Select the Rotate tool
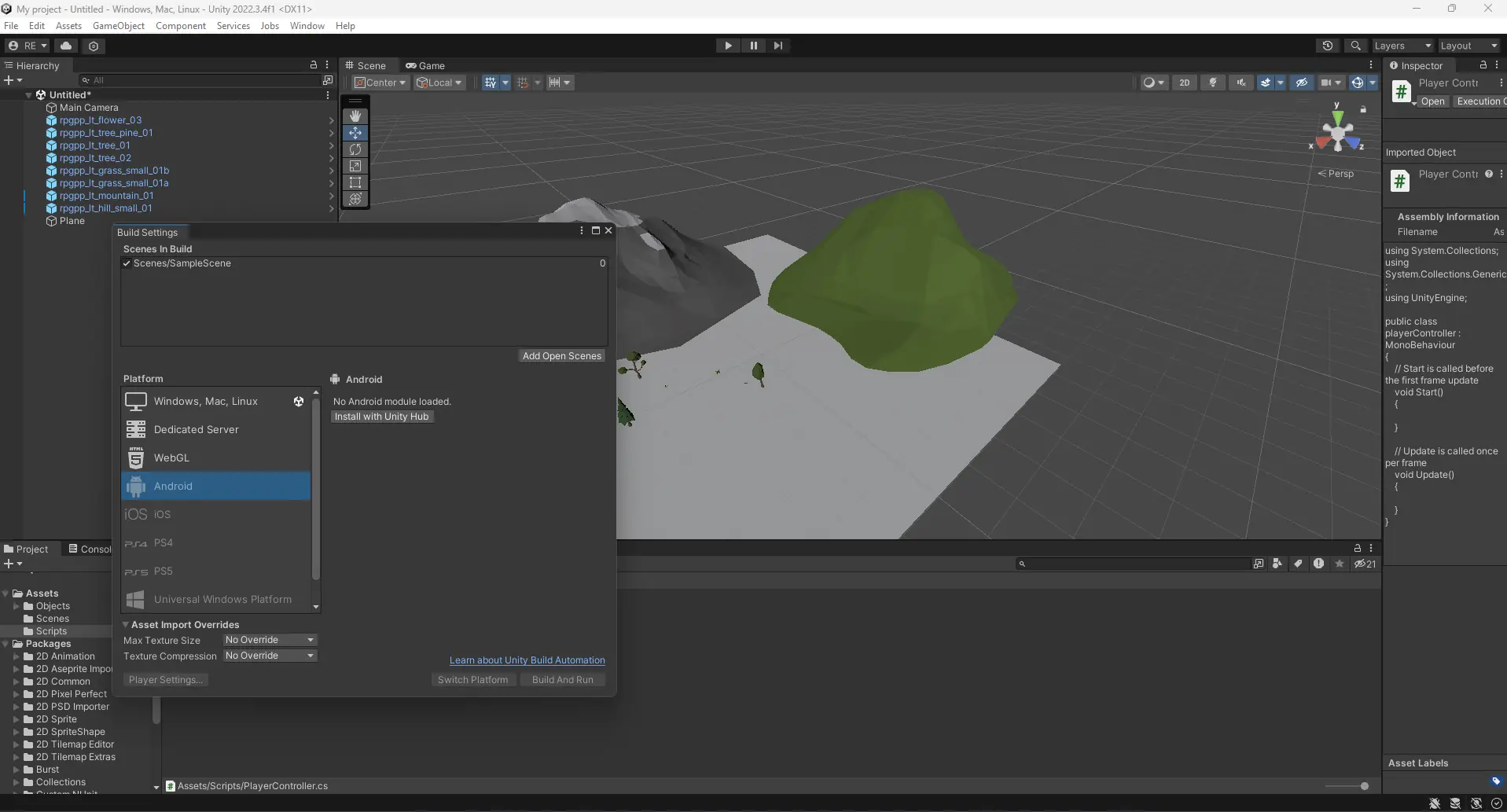 coord(355,149)
